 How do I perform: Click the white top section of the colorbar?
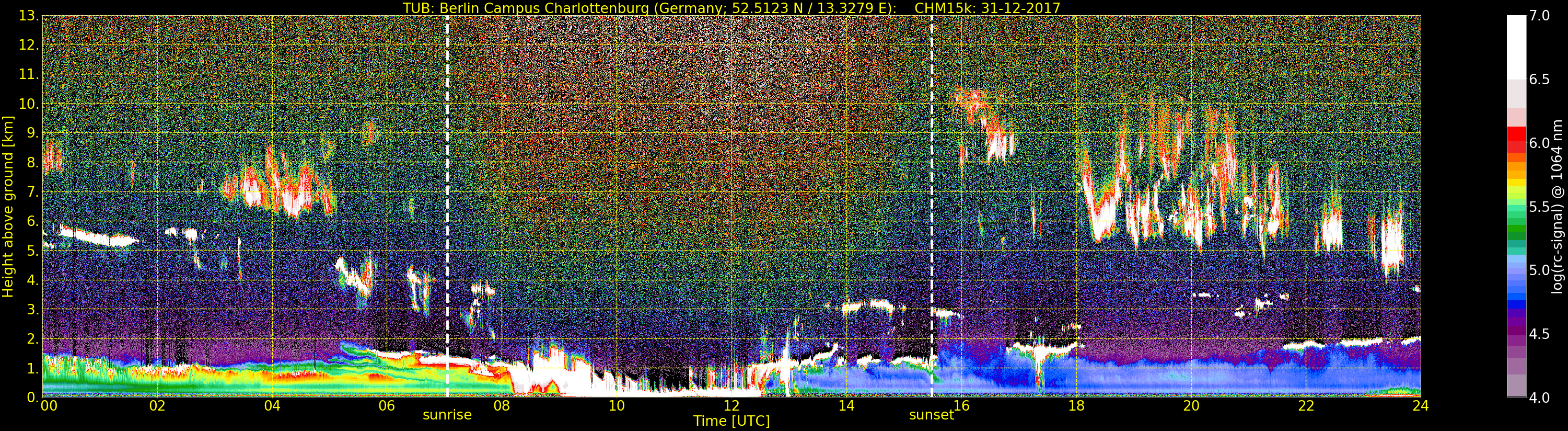pyautogui.click(x=1516, y=47)
